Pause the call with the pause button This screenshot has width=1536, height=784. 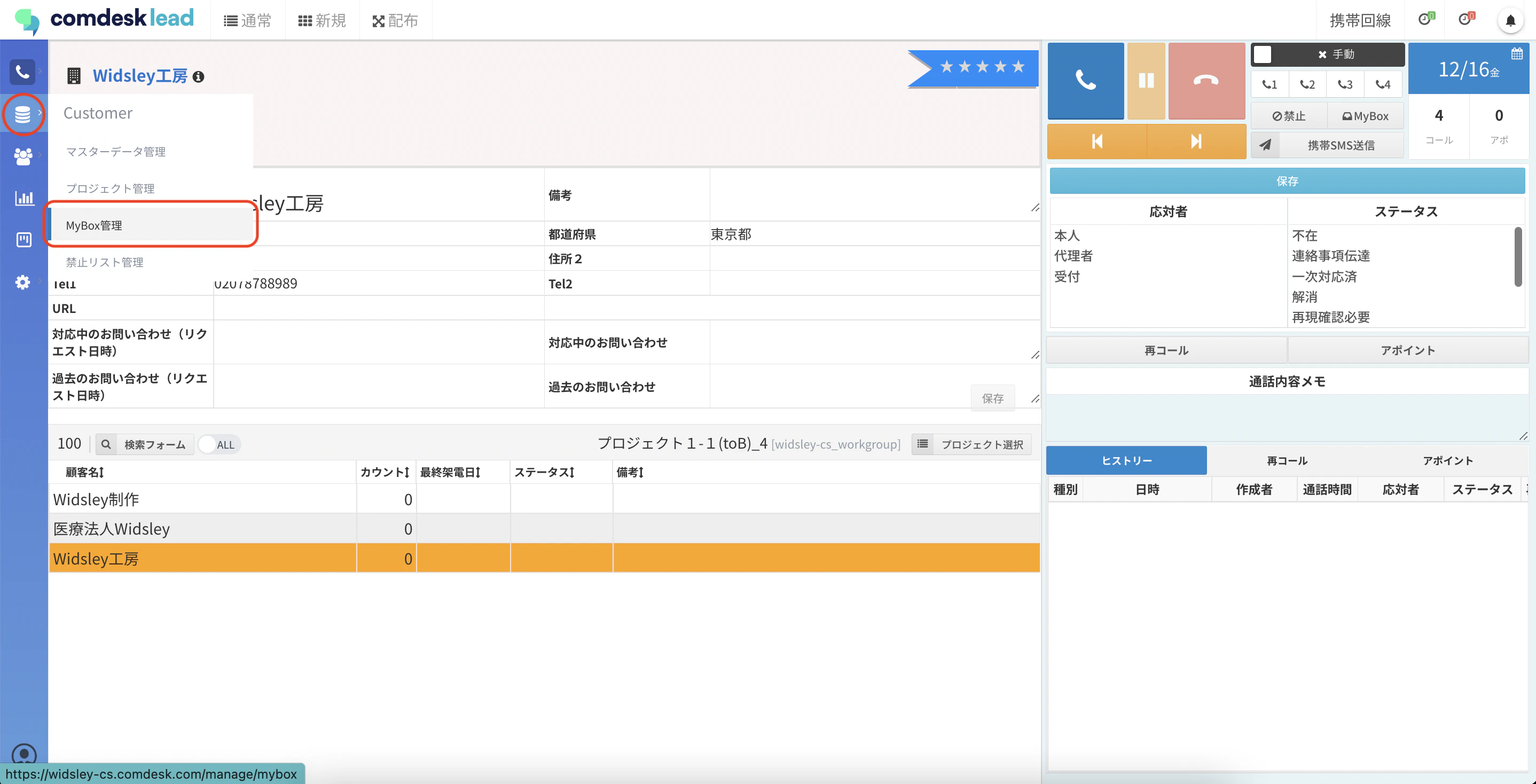(1146, 81)
